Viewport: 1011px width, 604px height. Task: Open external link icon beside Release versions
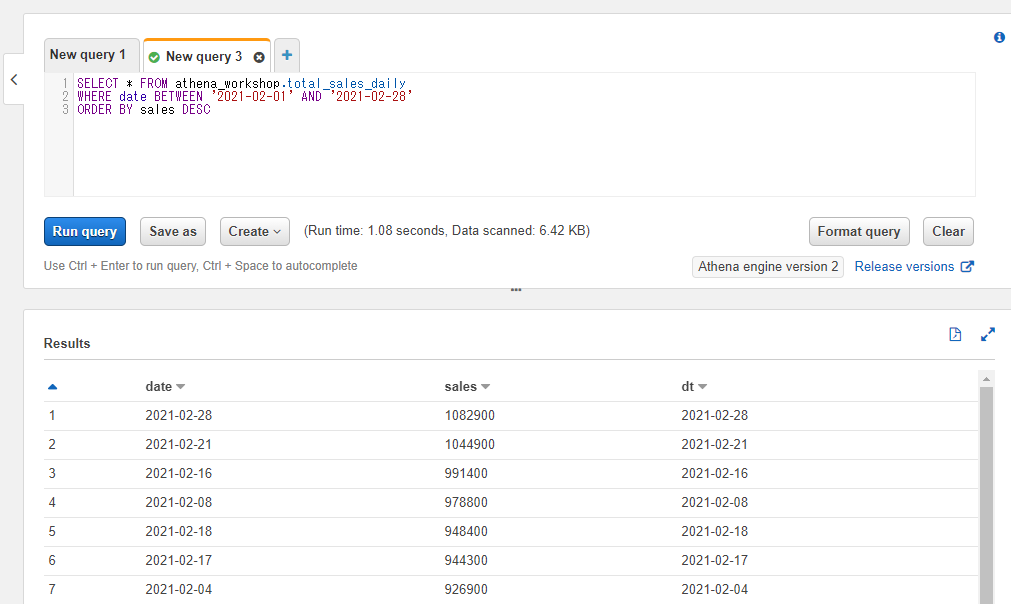click(x=967, y=266)
